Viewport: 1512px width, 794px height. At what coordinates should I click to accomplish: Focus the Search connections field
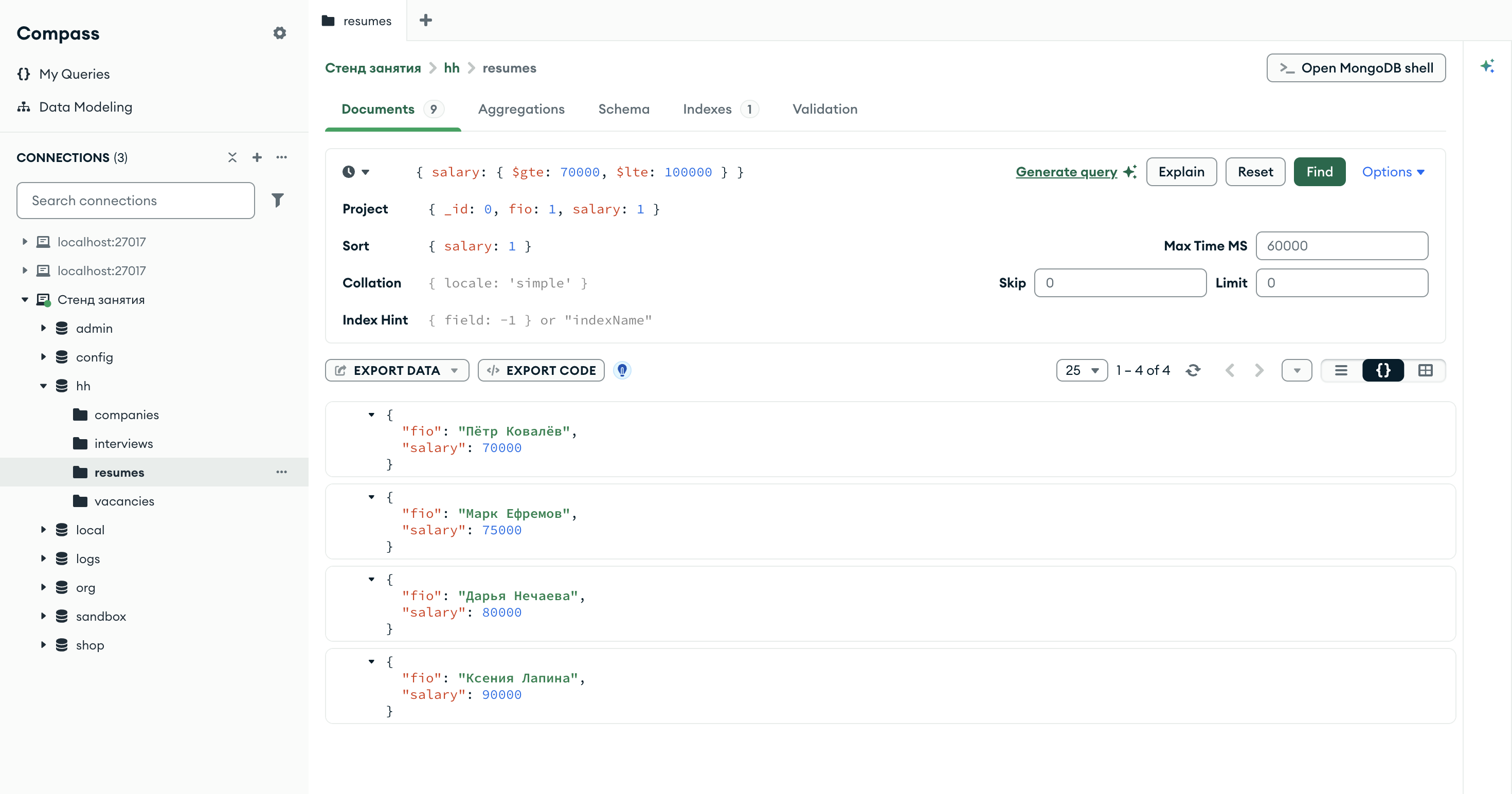coord(136,200)
